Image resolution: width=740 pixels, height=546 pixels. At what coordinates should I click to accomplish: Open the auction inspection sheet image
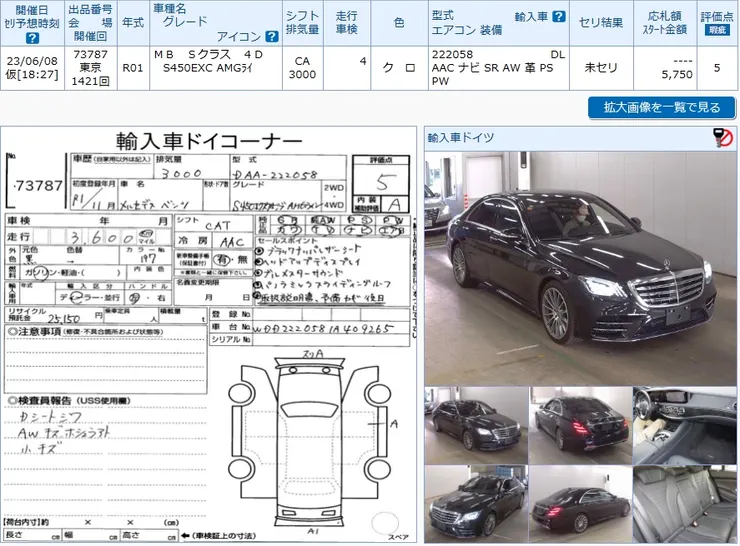209,335
